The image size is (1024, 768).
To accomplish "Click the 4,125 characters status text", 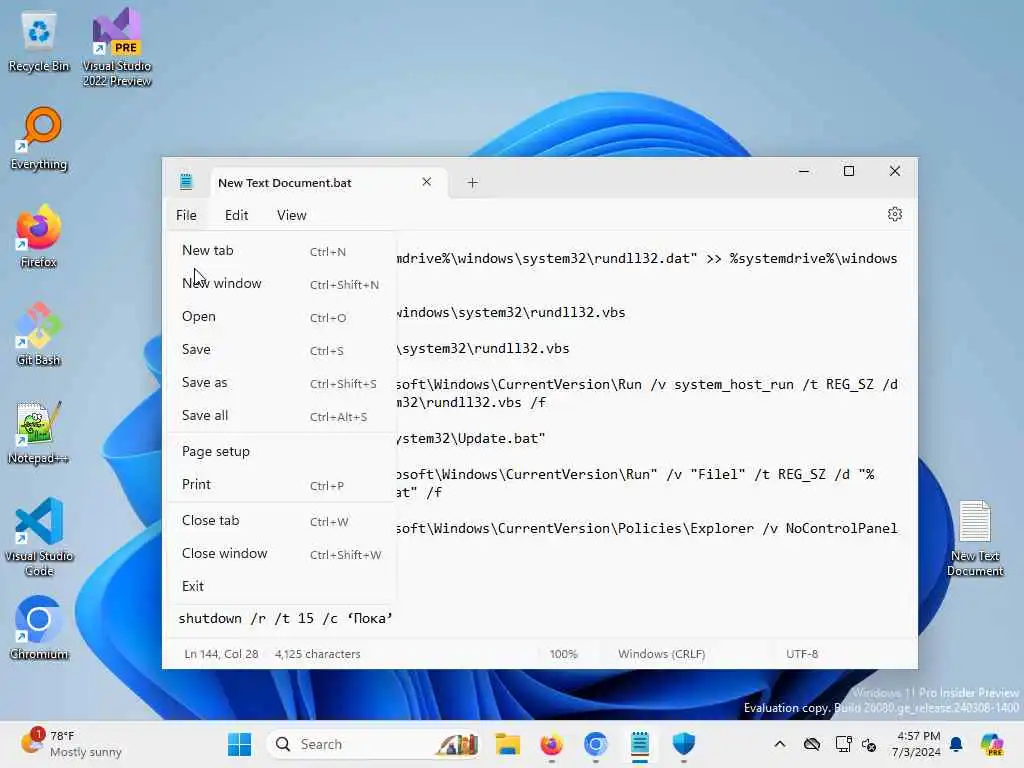I will pos(317,654).
